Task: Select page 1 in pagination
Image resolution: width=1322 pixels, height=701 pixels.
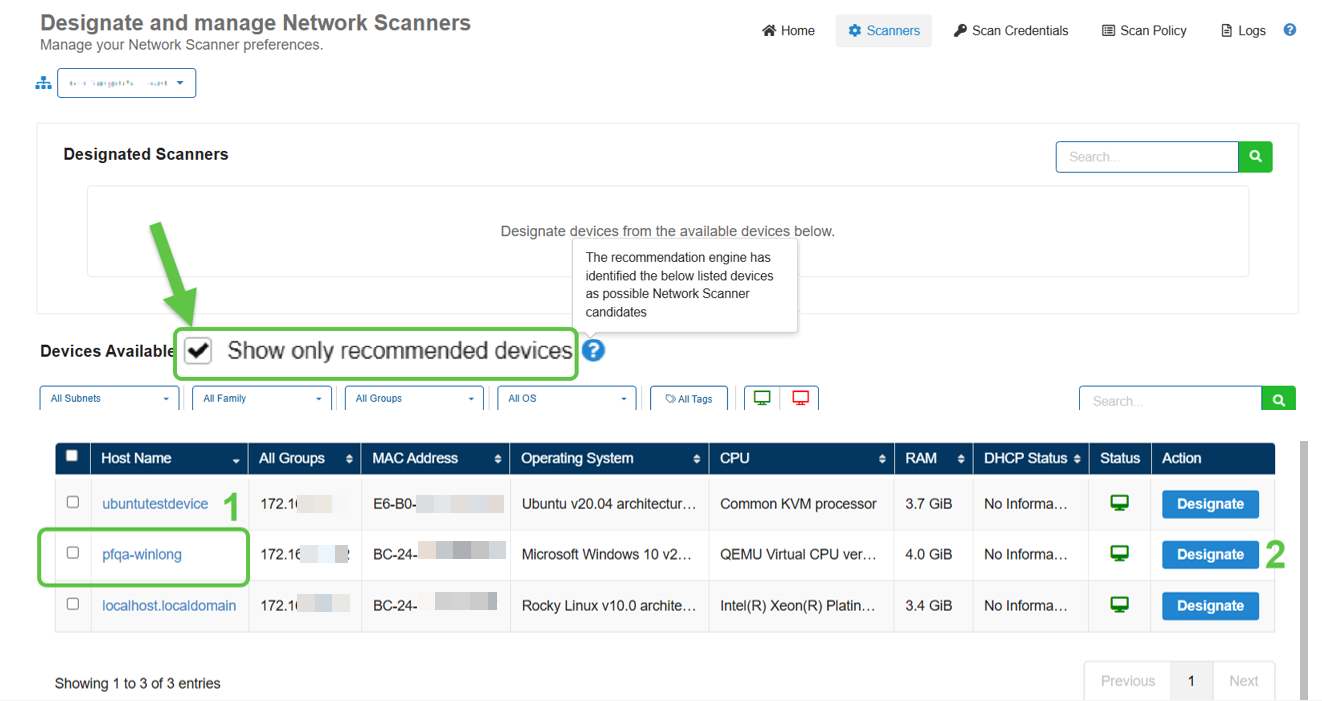Action: coord(1192,681)
